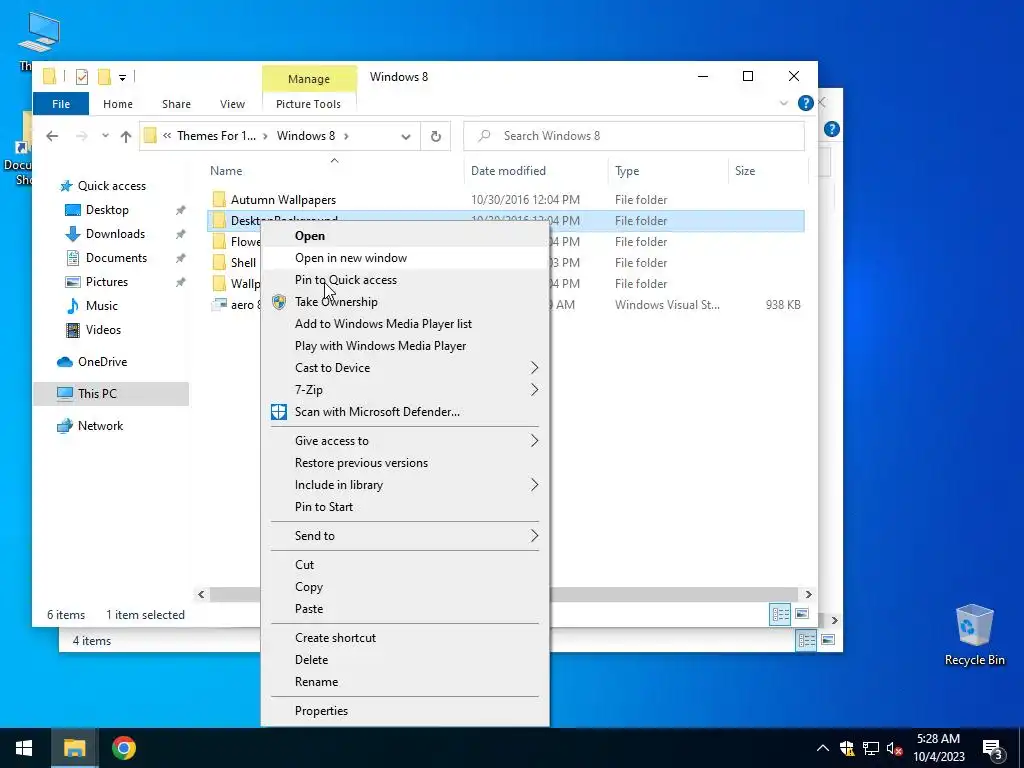The image size is (1024, 768).
Task: Choose Add to Windows Media Player list
Action: (x=405, y=324)
